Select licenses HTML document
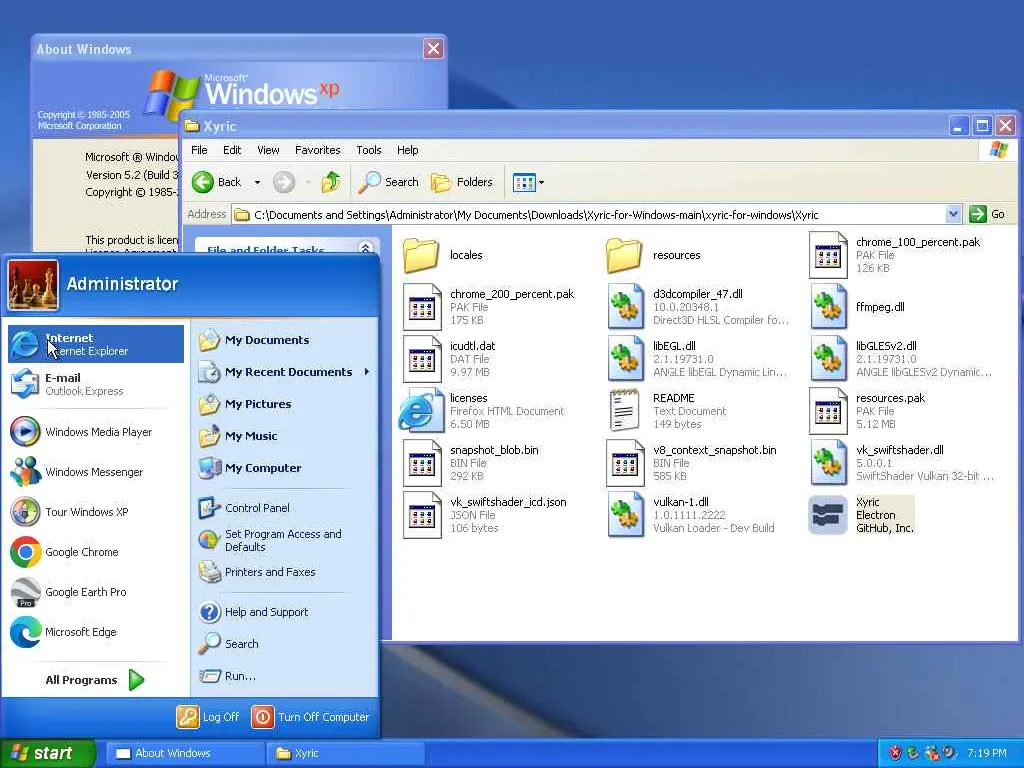 tap(482, 411)
